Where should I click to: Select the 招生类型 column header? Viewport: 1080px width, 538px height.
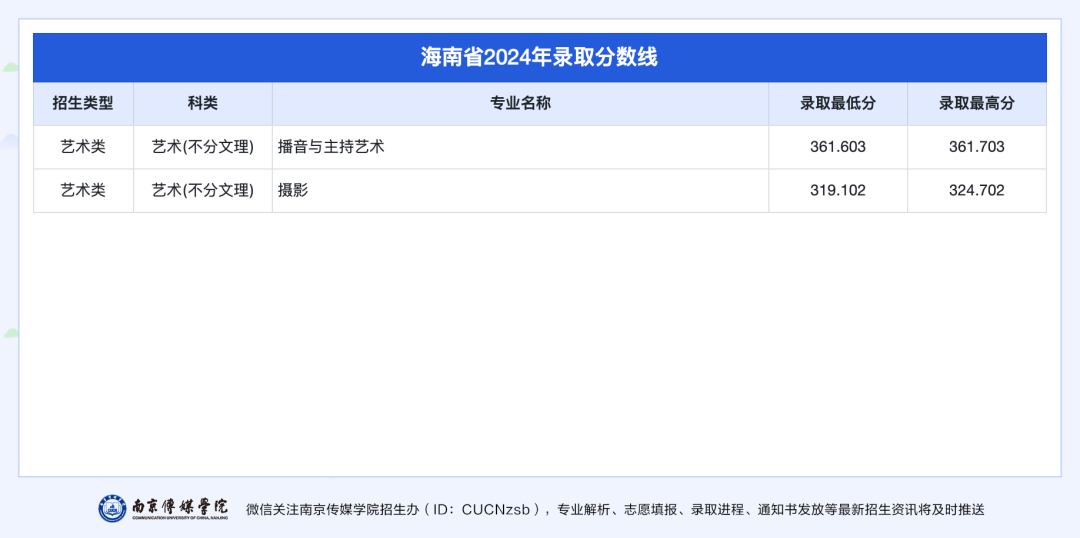point(83,103)
